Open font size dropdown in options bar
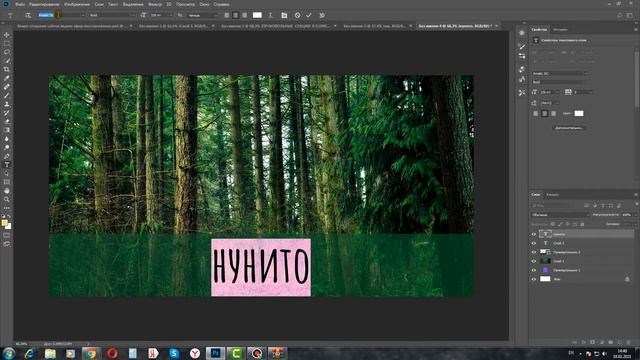Image resolution: width=640 pixels, height=360 pixels. 171,15
